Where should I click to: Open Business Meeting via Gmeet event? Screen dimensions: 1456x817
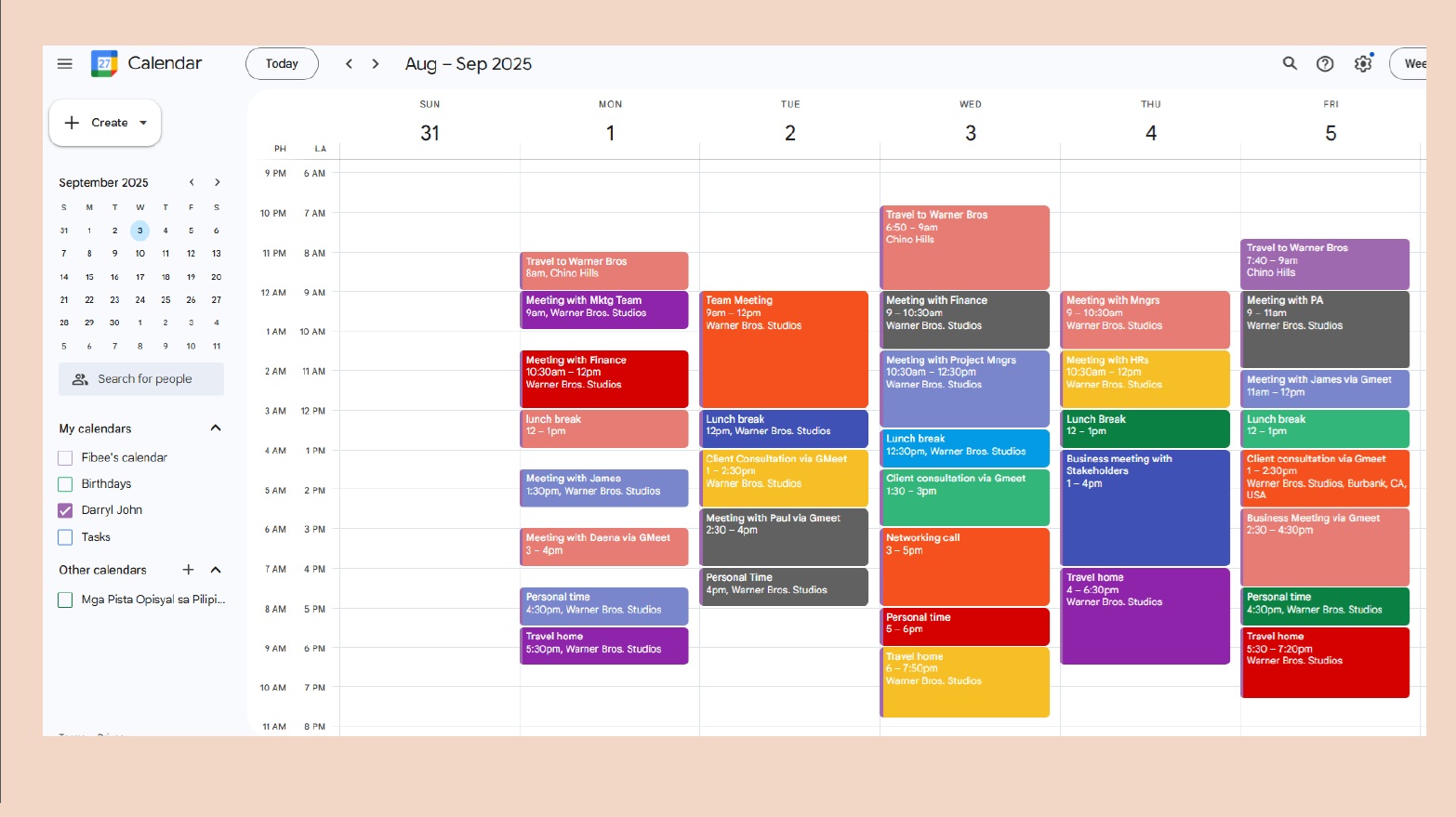1325,547
